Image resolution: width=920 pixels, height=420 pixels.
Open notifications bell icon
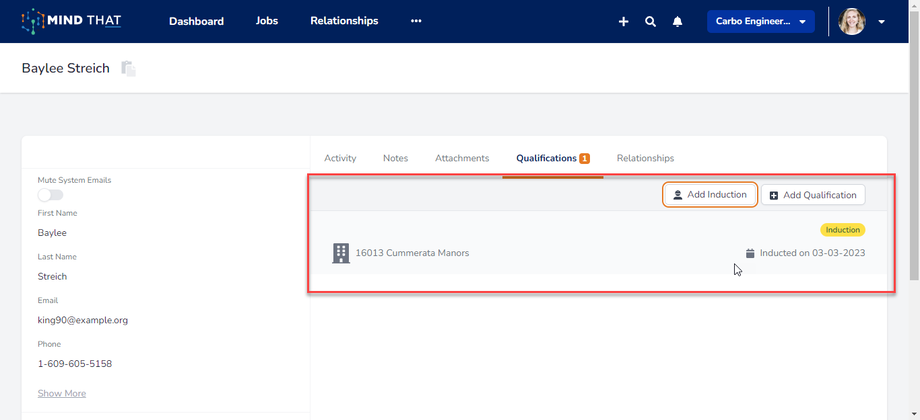pos(677,21)
